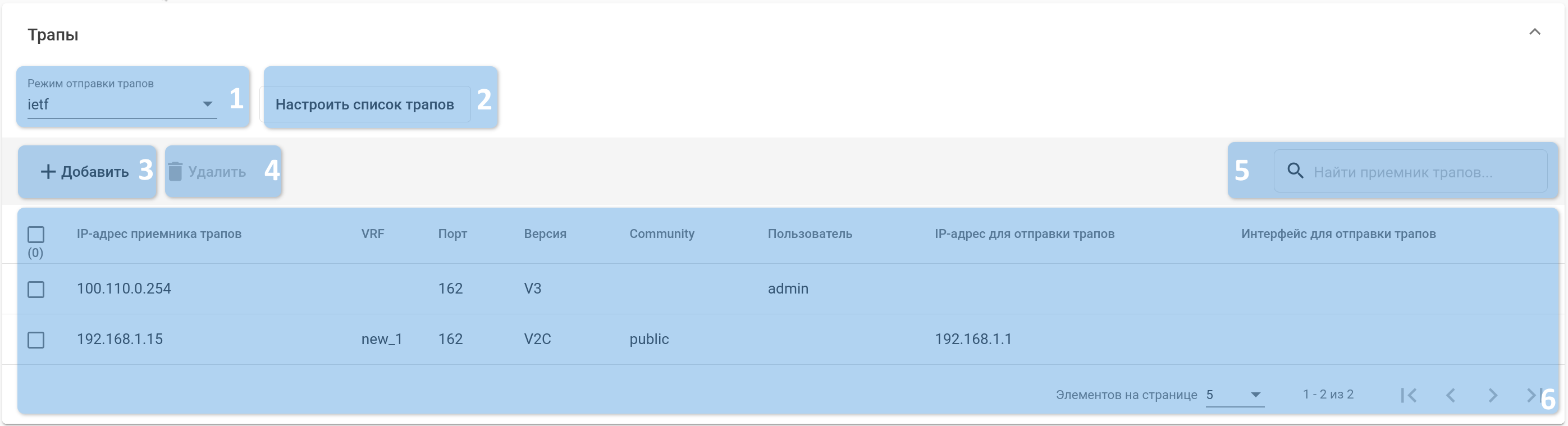Go to first page of table
The width and height of the screenshot is (1568, 426).
(1408, 396)
